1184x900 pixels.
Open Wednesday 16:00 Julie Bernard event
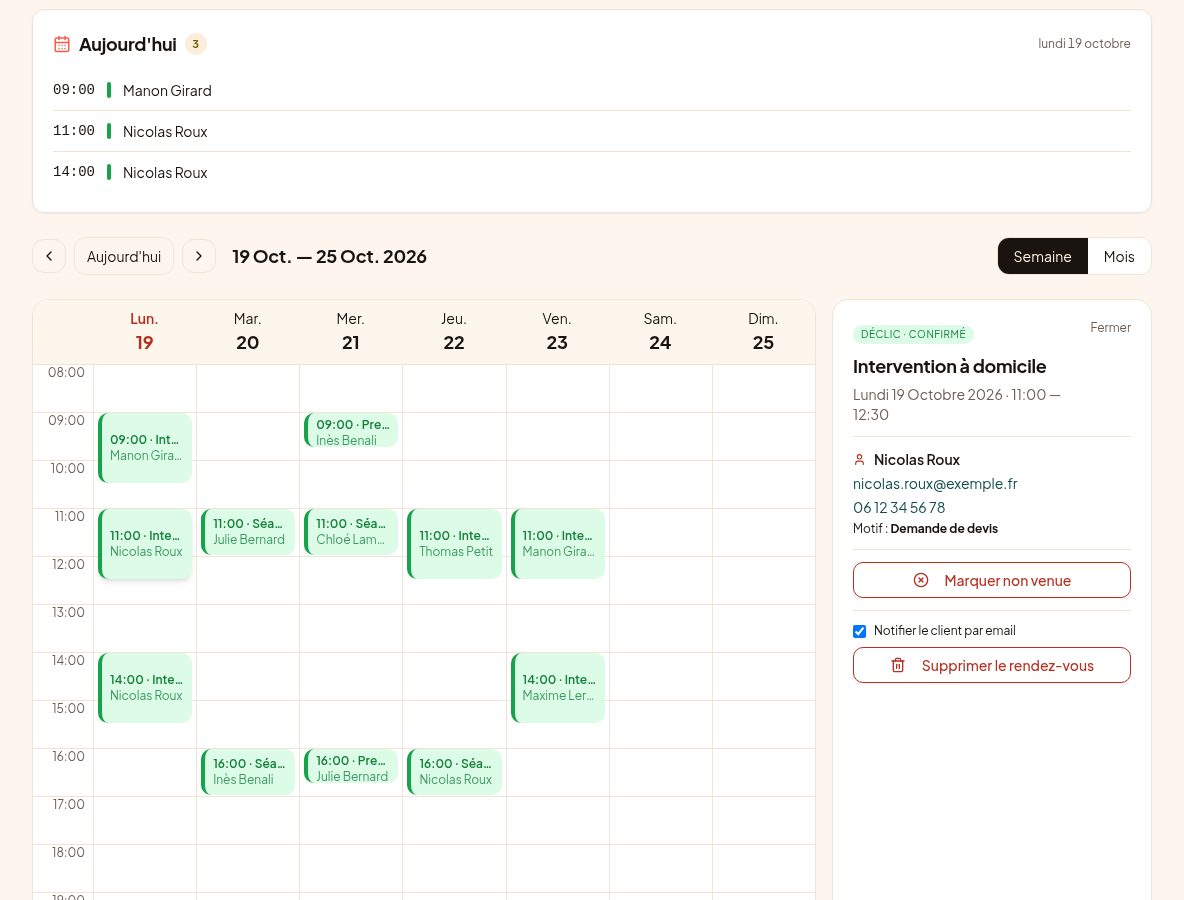point(351,766)
